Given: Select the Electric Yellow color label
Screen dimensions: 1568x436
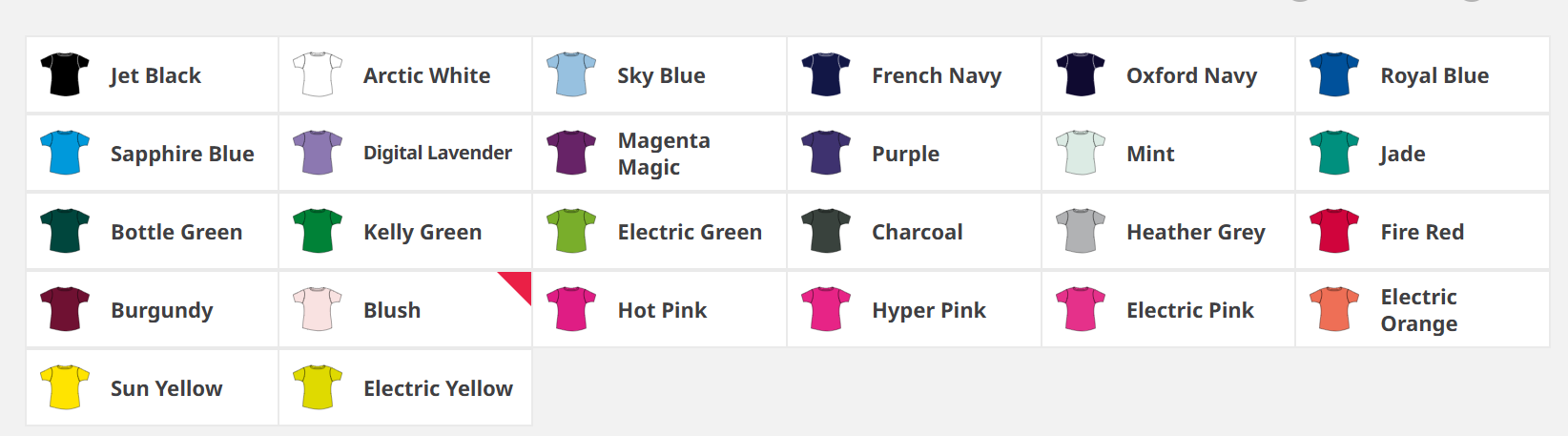Looking at the screenshot, I should coord(438,388).
